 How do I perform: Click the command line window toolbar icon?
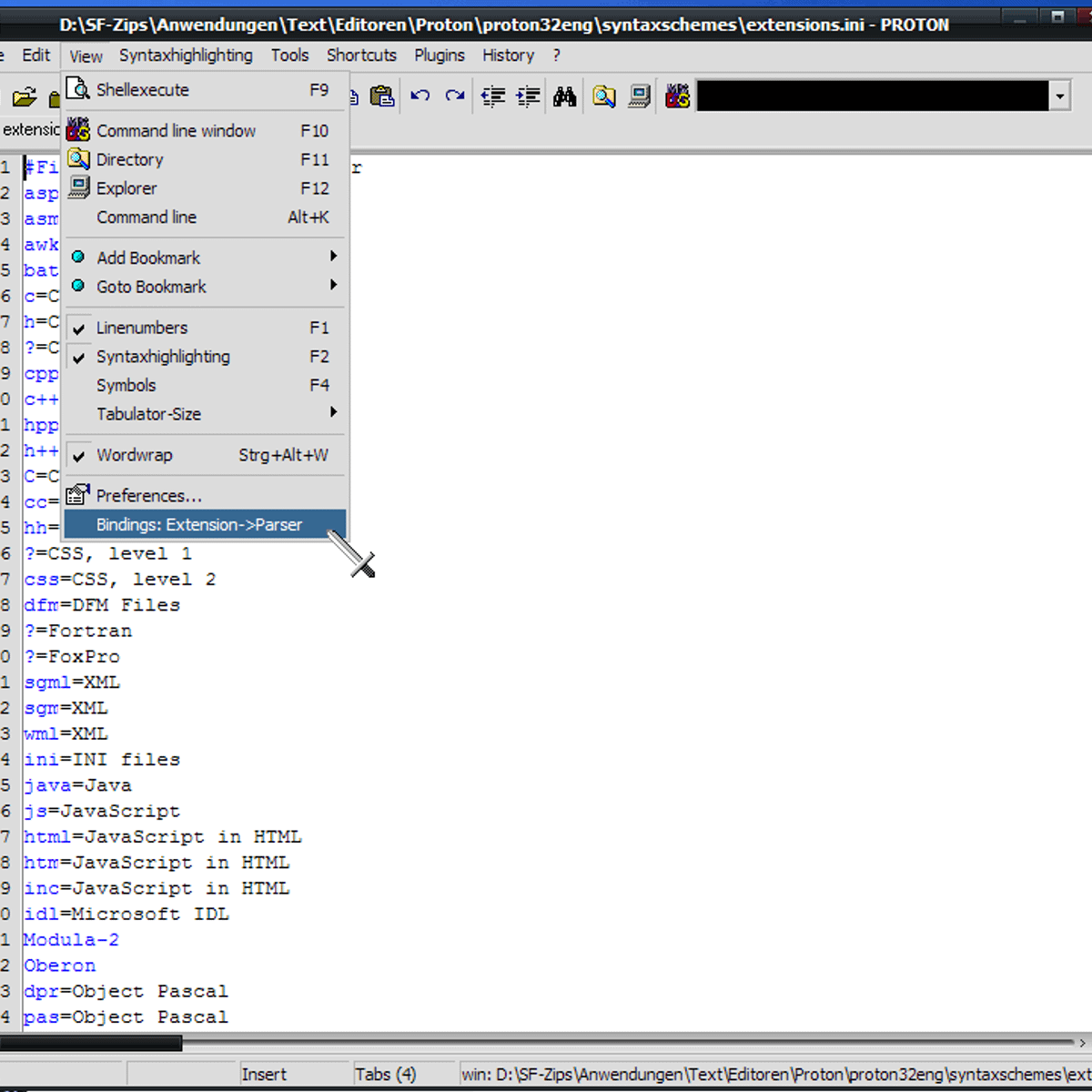677,96
